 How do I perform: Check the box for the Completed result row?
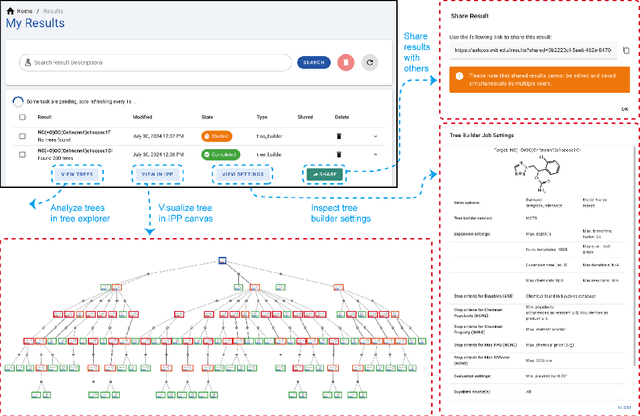[x=22, y=155]
